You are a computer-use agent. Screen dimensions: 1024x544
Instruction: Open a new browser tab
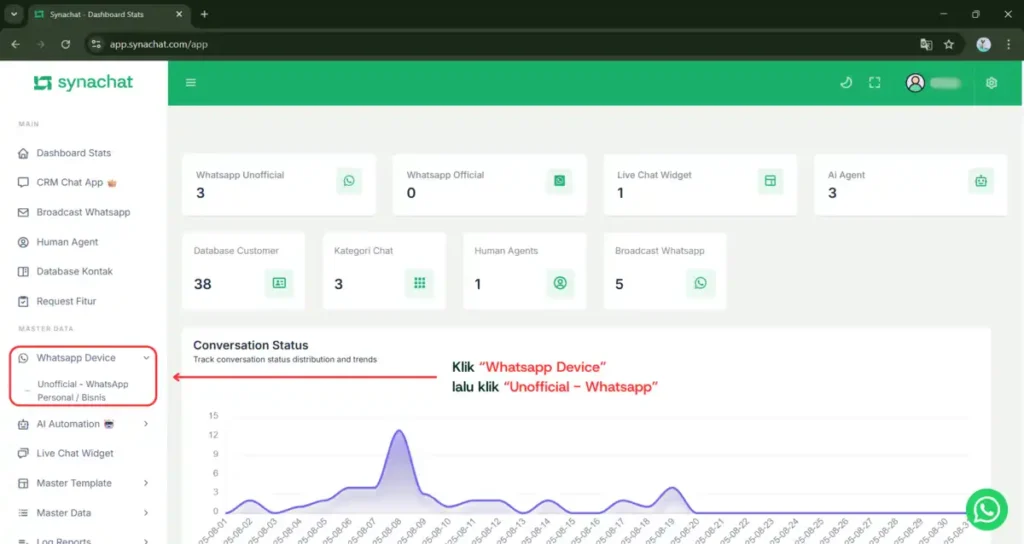click(204, 14)
